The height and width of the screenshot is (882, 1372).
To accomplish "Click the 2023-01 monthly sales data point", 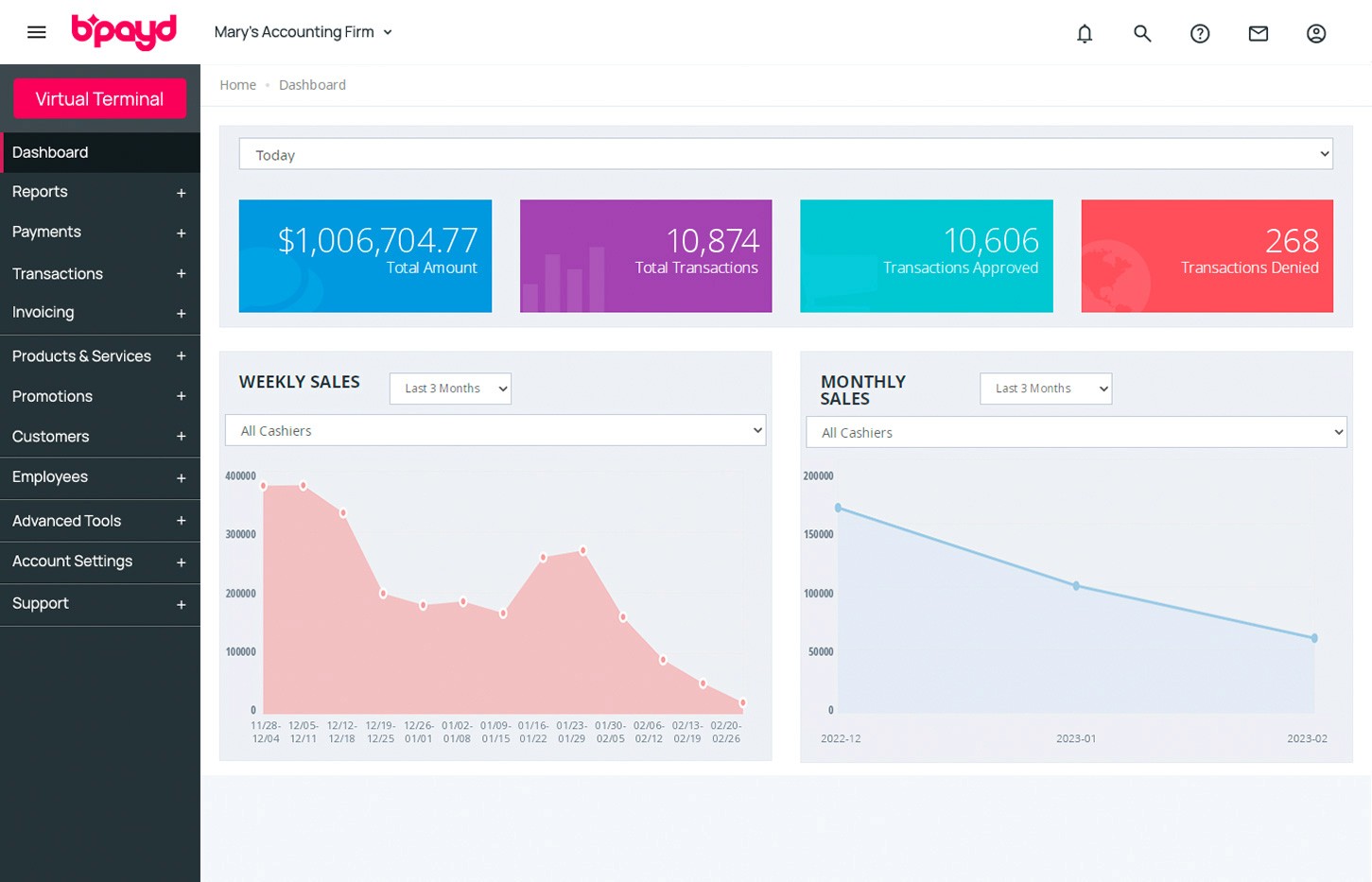I will pos(1076,586).
